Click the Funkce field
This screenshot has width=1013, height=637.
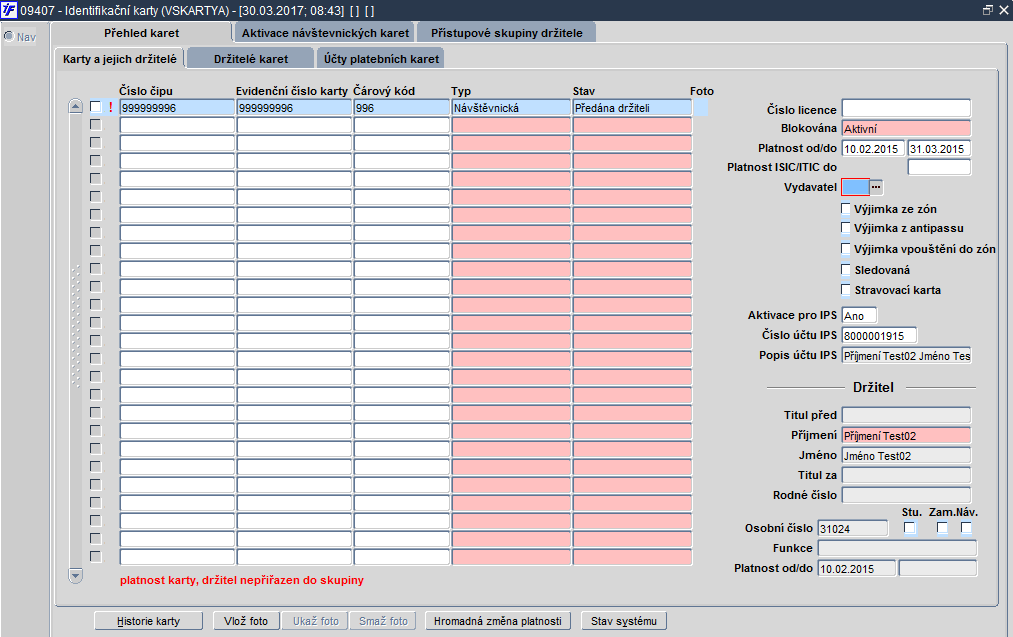pyautogui.click(x=897, y=548)
